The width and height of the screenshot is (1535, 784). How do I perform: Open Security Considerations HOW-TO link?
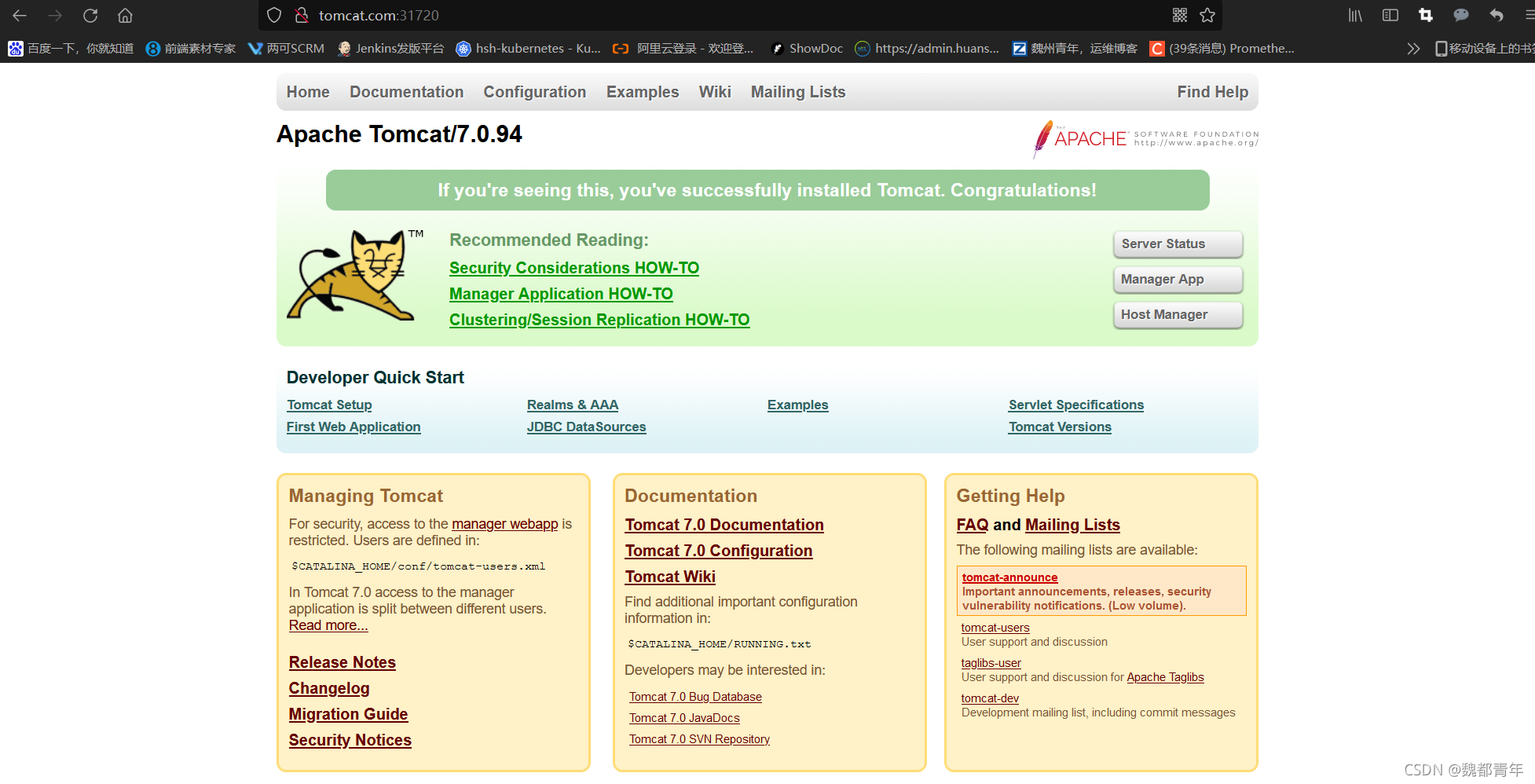coord(574,268)
